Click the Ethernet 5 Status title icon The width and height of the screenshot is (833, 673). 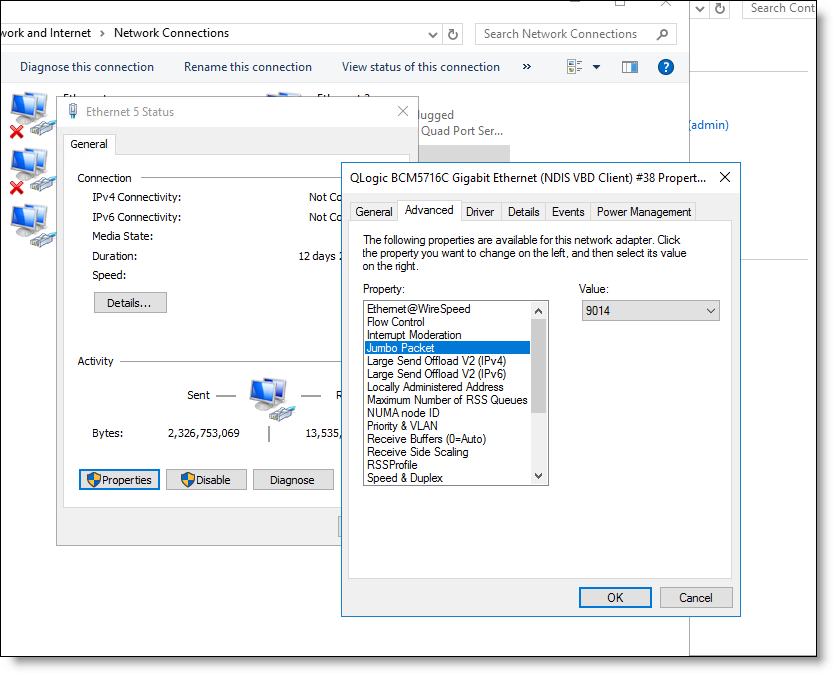73,111
